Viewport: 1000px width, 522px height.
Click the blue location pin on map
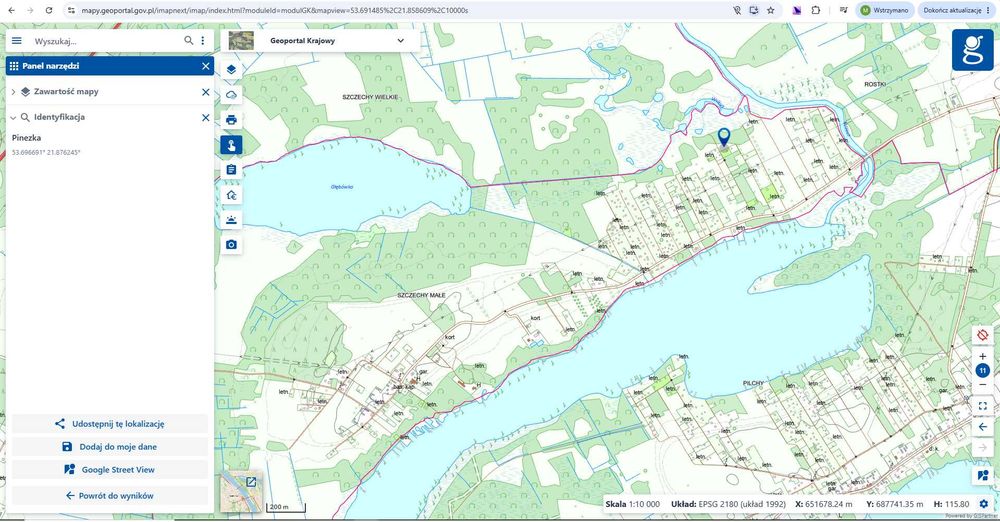(724, 137)
